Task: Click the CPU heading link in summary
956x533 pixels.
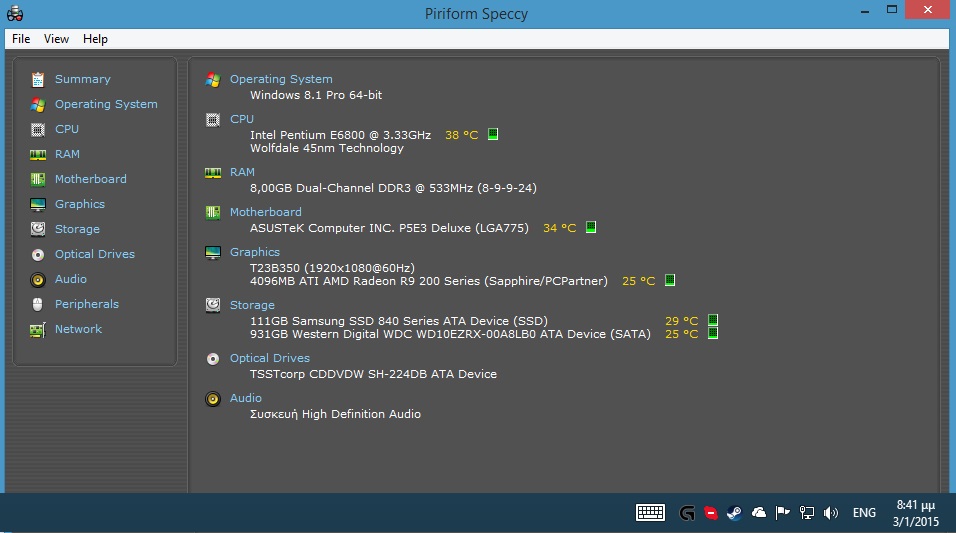Action: pos(241,120)
